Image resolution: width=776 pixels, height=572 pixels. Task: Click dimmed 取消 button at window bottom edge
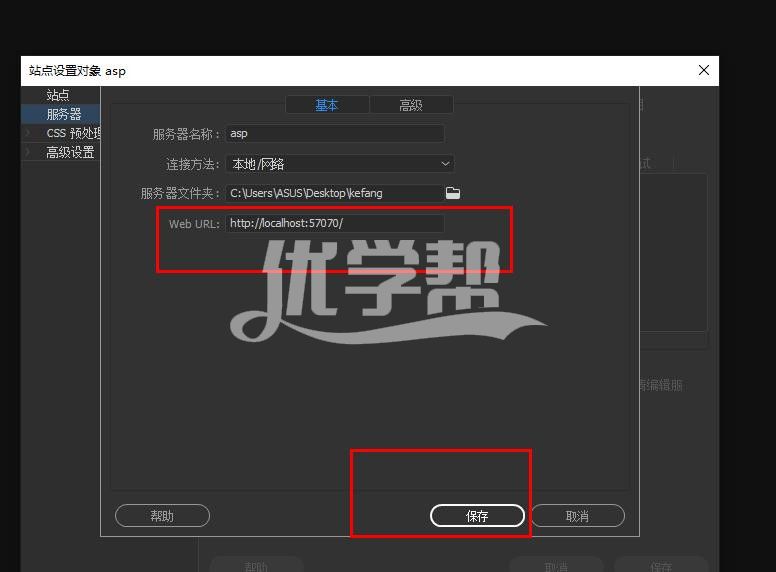(x=556, y=566)
